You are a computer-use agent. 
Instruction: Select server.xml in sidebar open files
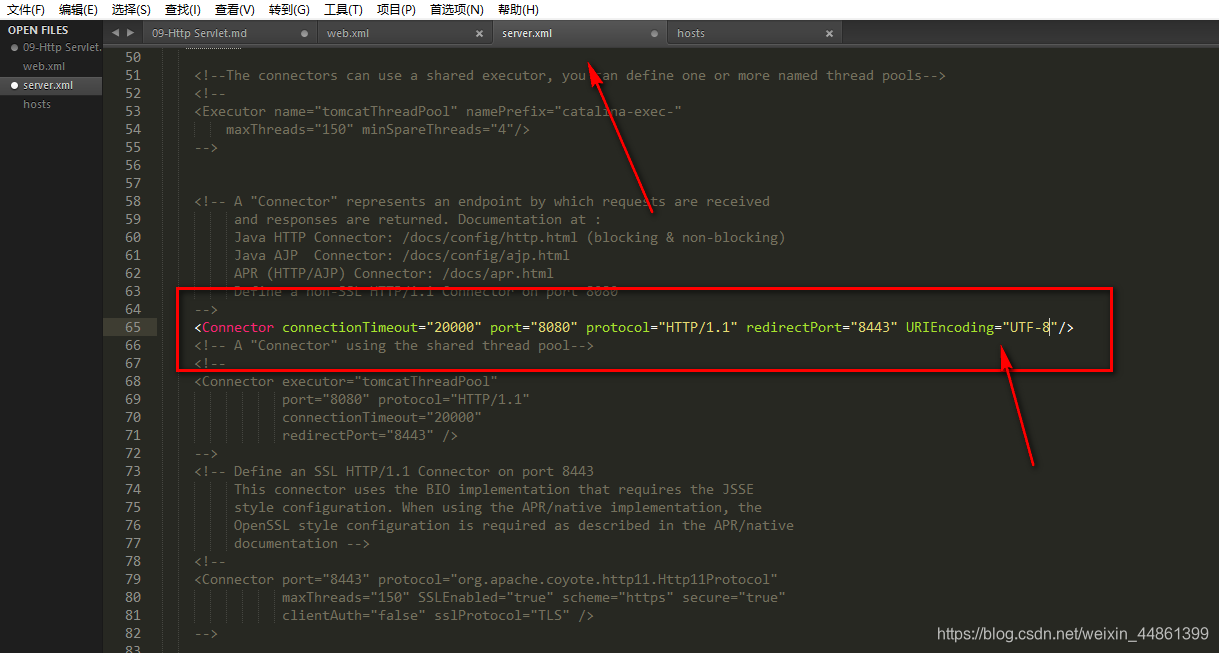(48, 85)
